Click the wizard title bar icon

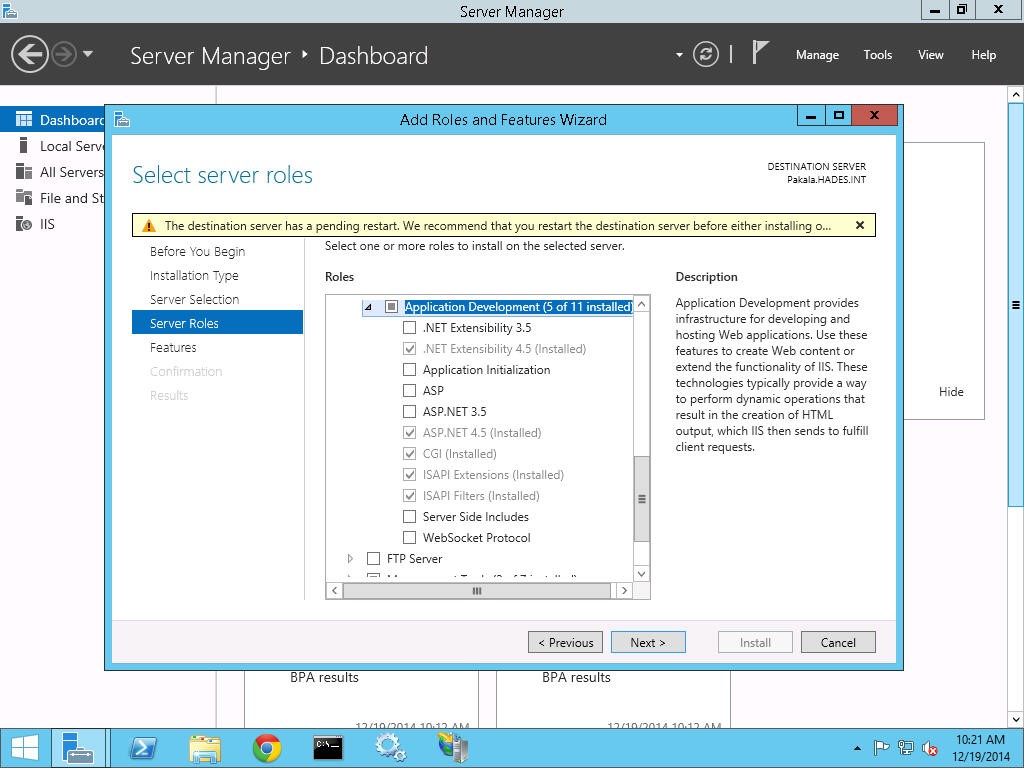(122, 120)
